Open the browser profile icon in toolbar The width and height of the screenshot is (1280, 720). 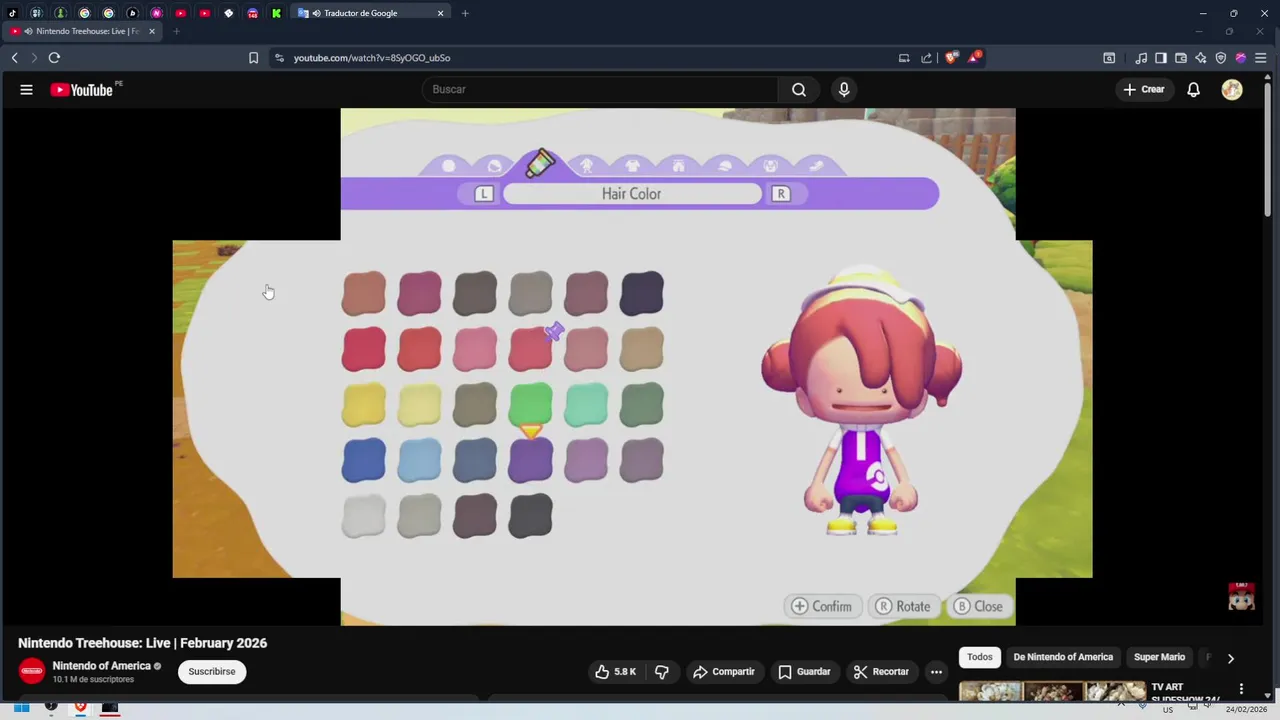(1241, 58)
